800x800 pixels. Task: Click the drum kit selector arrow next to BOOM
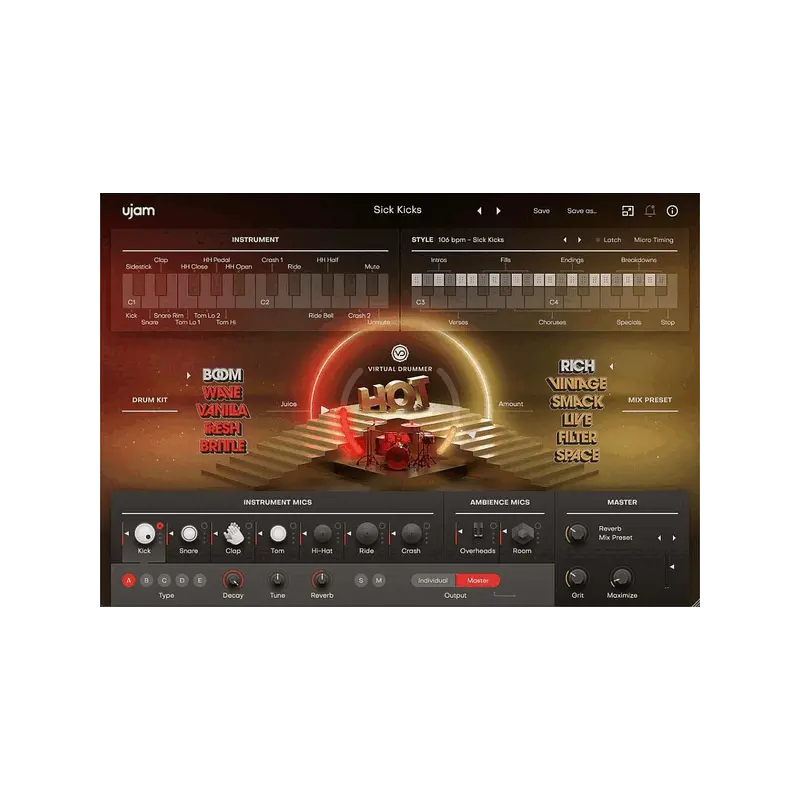pyautogui.click(x=188, y=375)
